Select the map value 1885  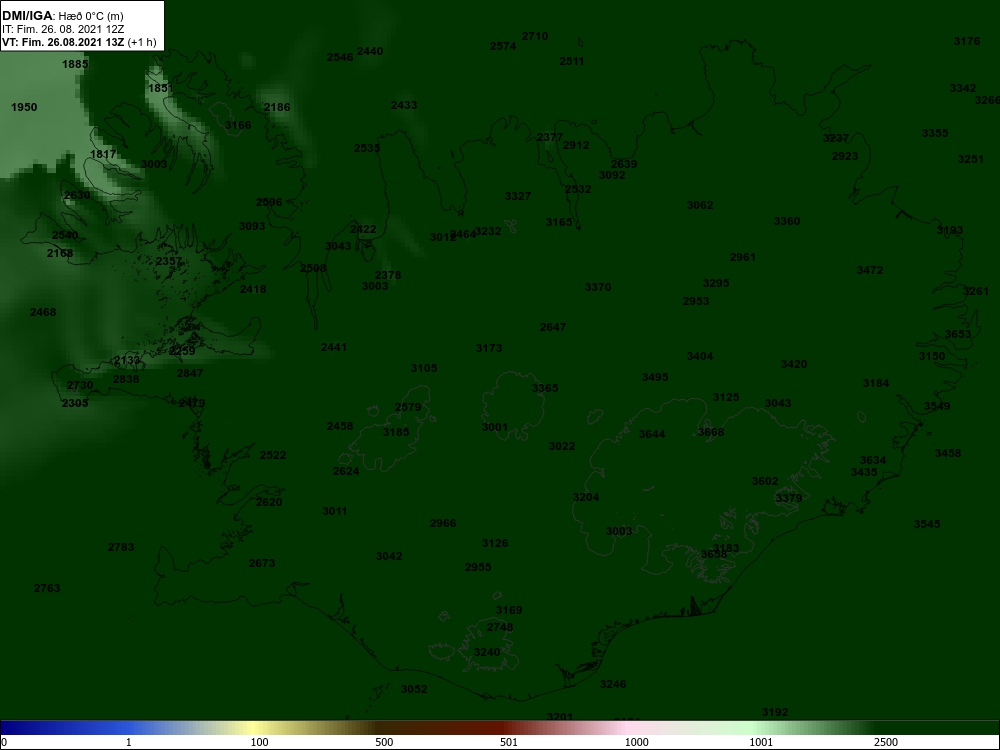point(75,64)
